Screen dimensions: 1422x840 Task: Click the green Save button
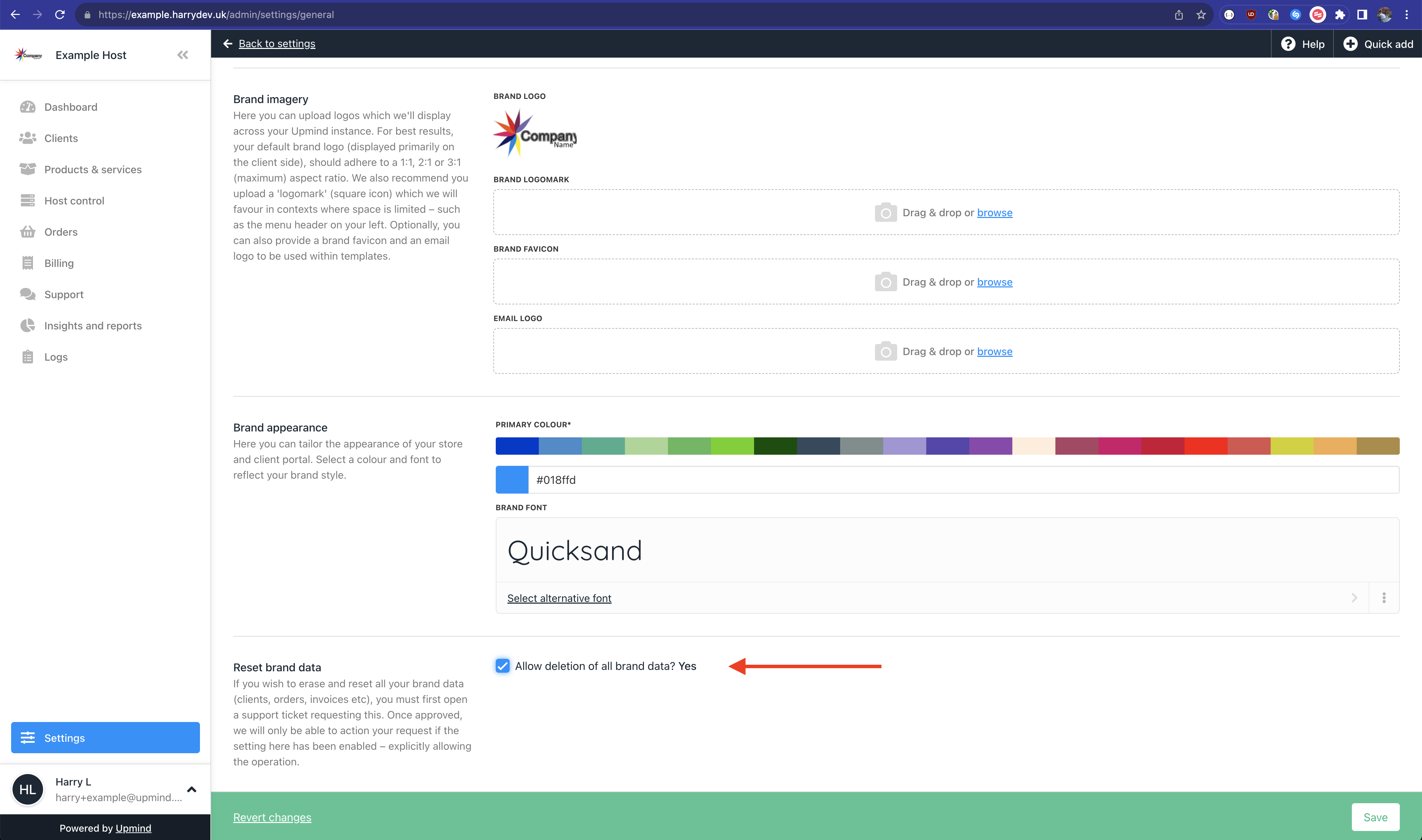pos(1375,817)
